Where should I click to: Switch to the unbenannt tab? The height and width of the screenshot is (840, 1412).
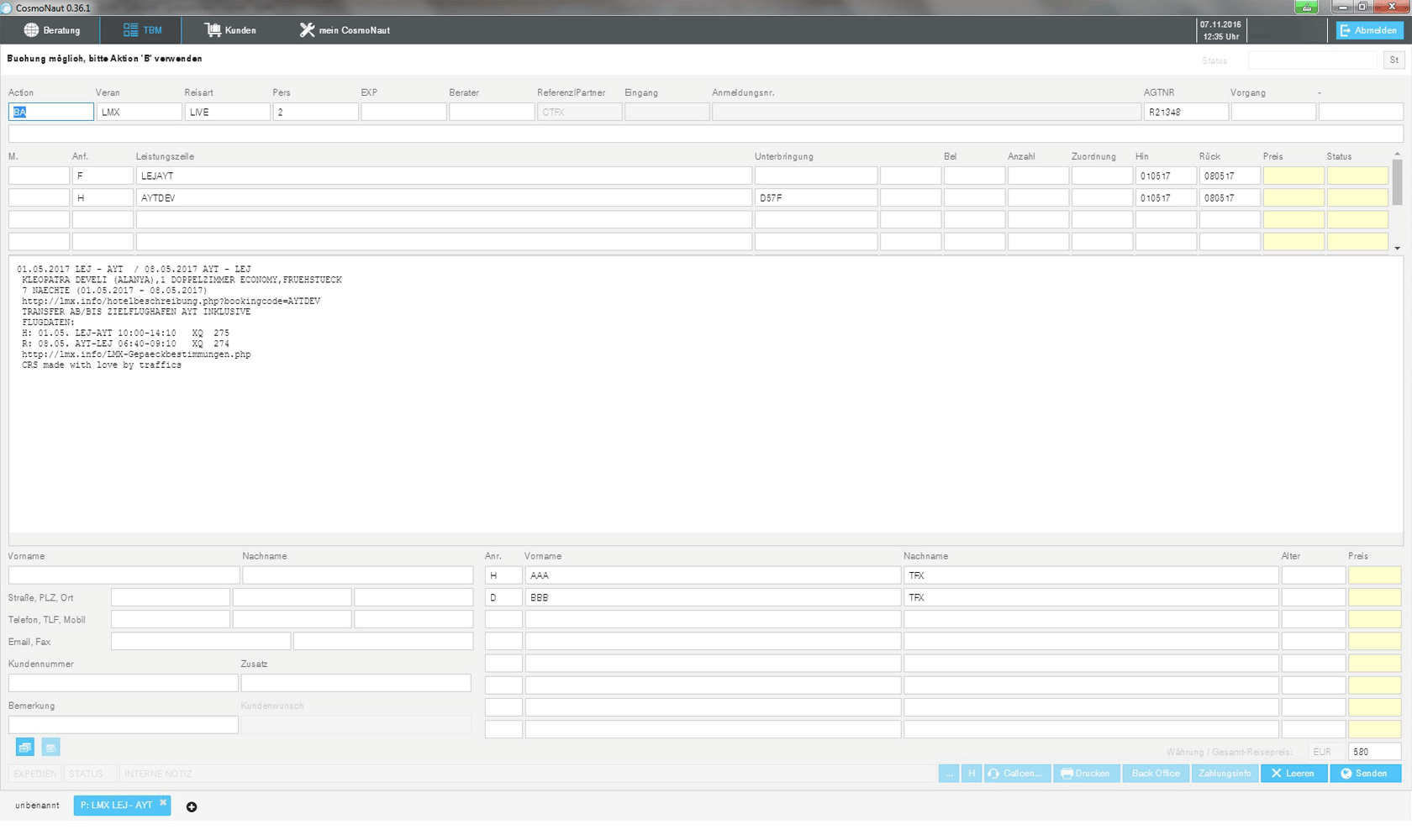point(37,806)
